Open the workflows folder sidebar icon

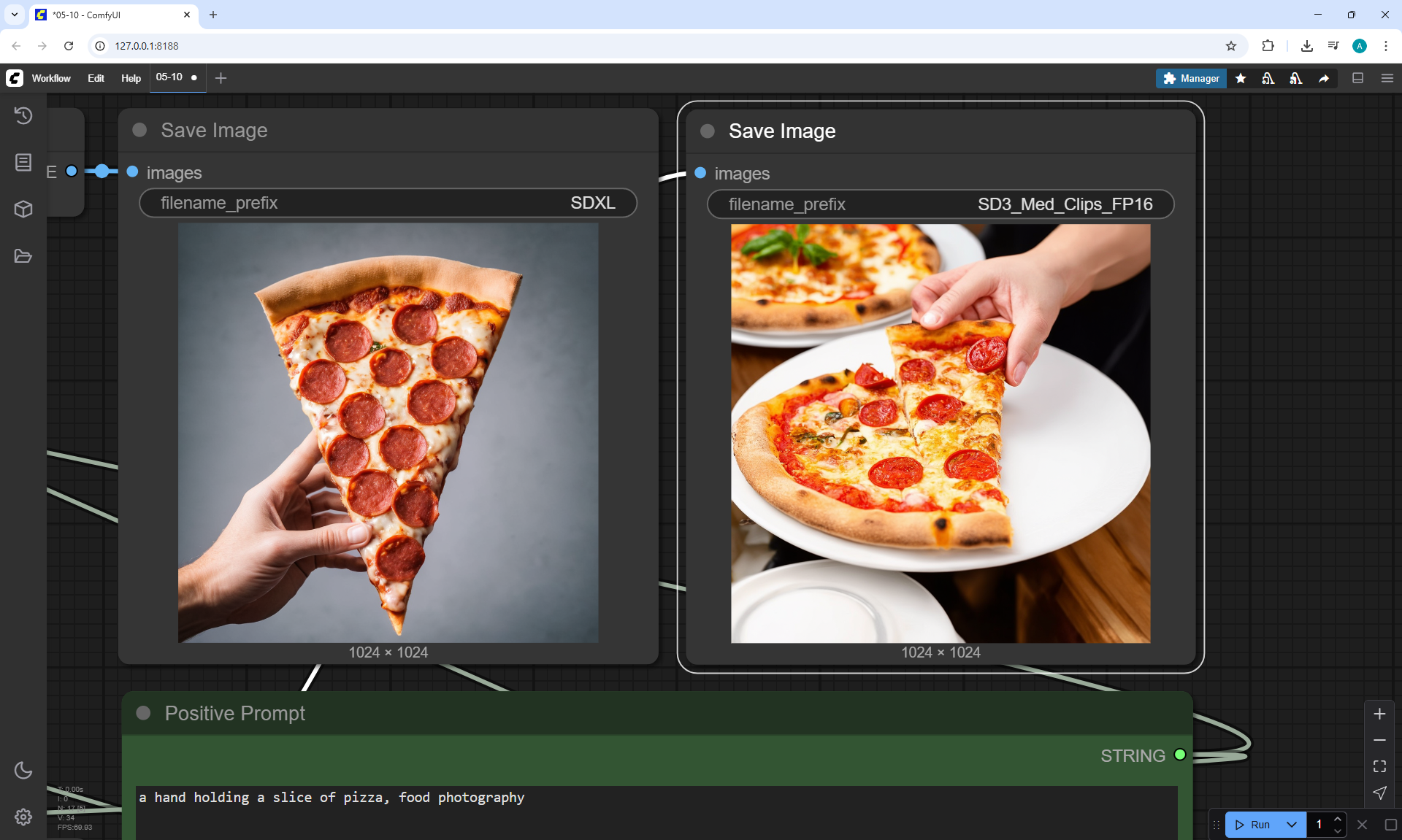pos(23,256)
